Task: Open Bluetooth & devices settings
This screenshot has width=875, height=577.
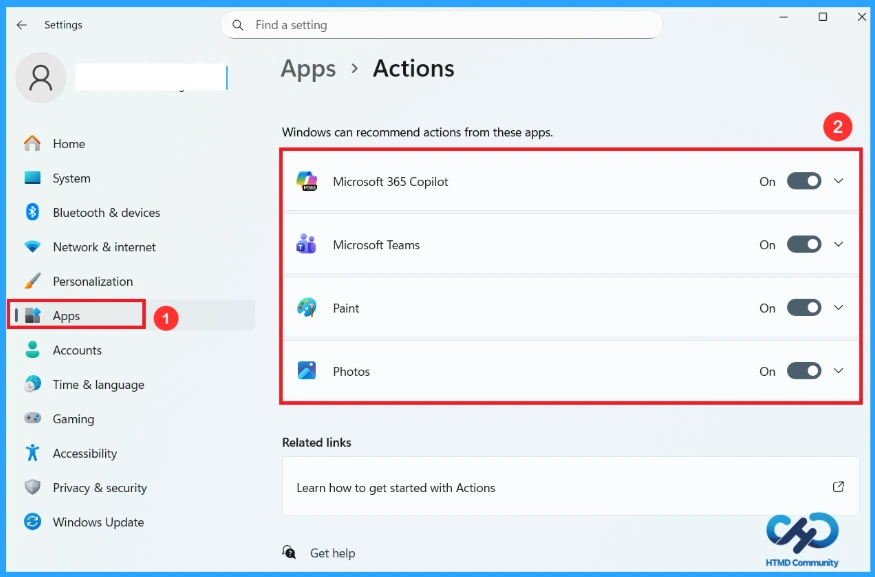Action: point(132,213)
